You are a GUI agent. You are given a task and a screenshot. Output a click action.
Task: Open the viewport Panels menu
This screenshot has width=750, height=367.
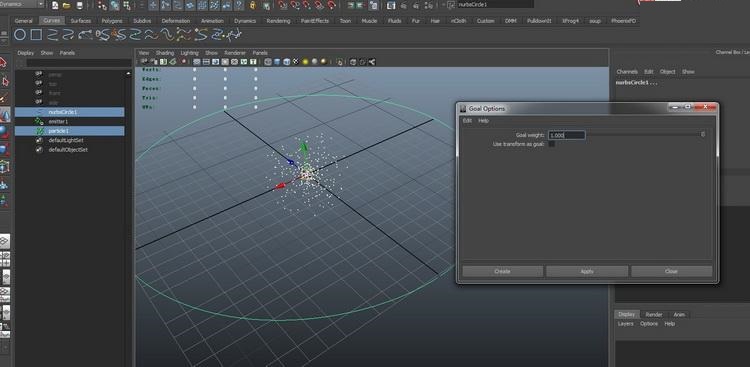(260, 53)
